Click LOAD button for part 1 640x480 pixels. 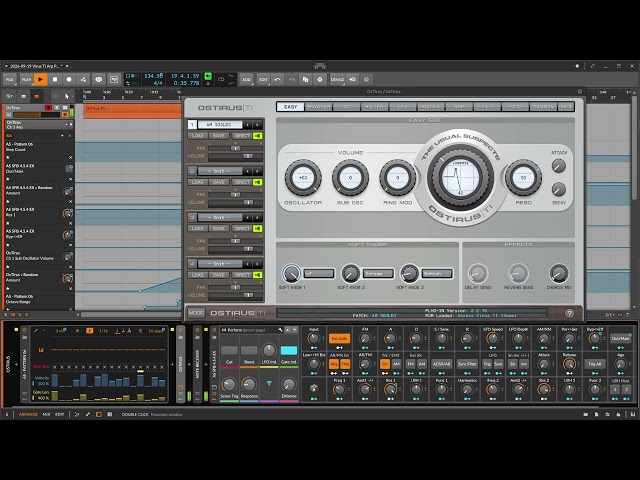[198, 136]
